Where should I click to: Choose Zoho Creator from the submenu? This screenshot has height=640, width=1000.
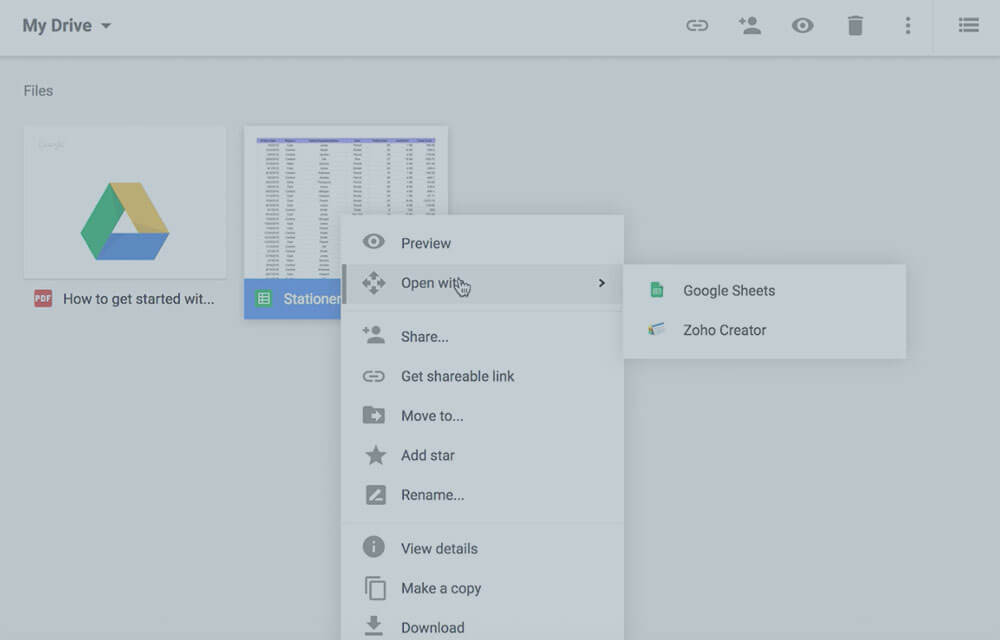[x=724, y=330]
